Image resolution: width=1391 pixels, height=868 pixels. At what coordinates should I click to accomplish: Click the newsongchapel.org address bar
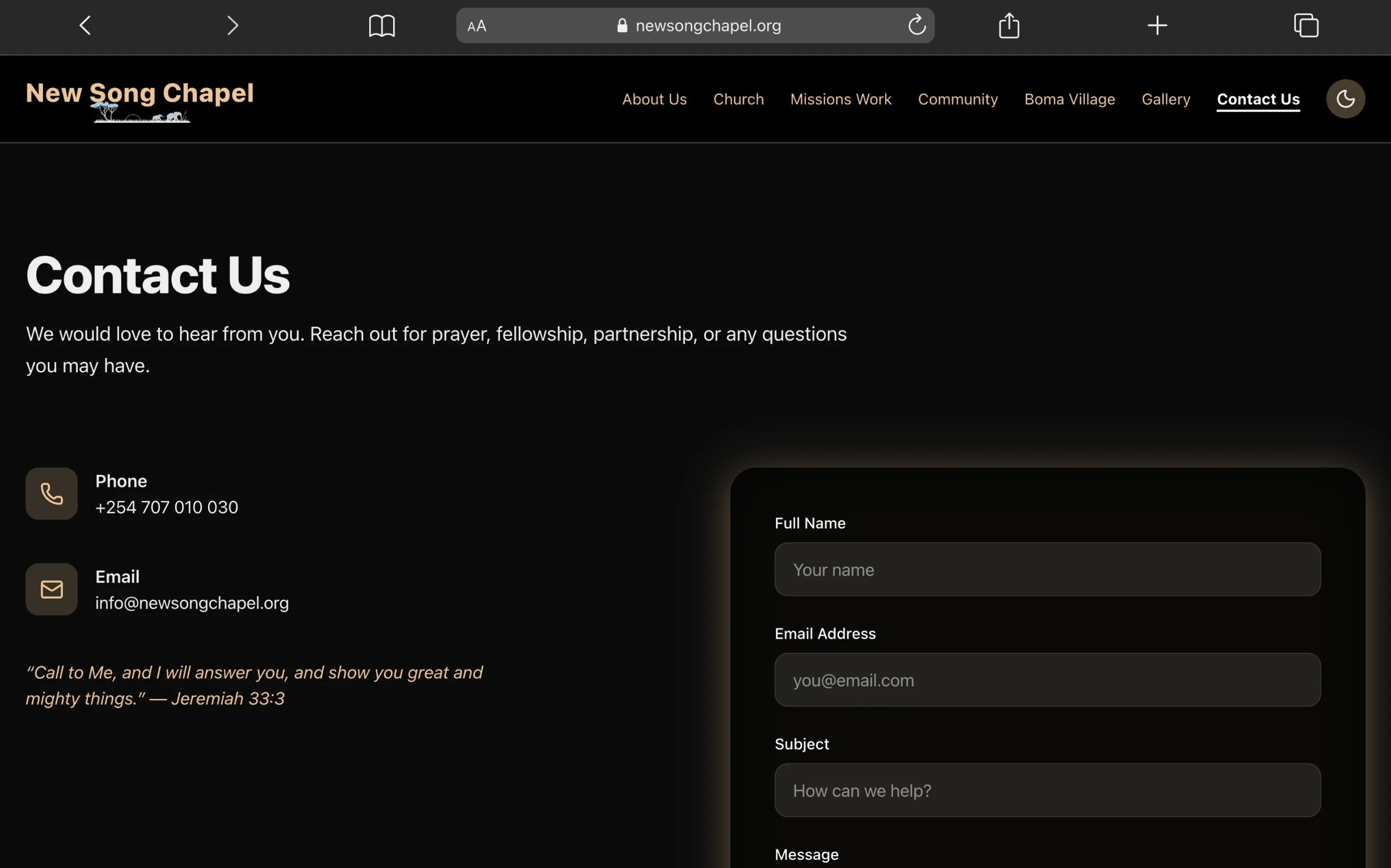pyautogui.click(x=695, y=25)
